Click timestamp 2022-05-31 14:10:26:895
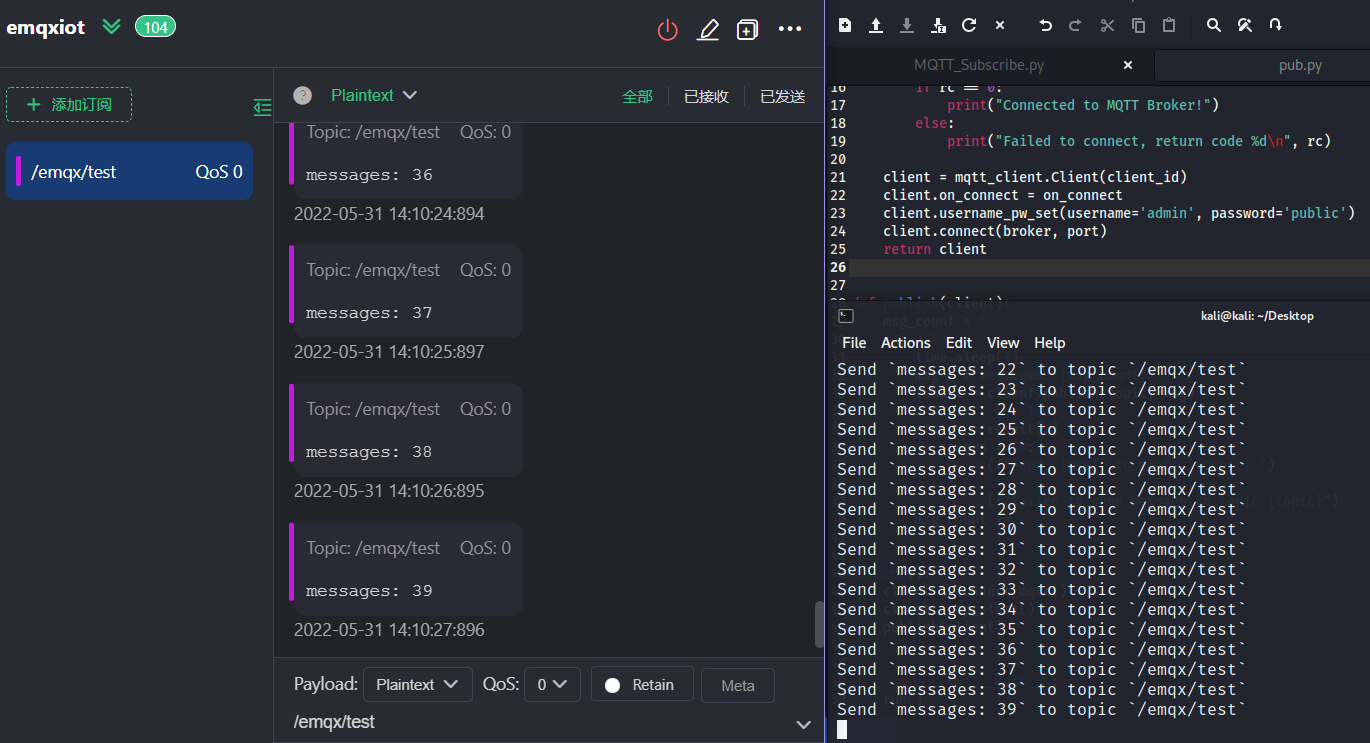The width and height of the screenshot is (1370, 743). pos(389,491)
